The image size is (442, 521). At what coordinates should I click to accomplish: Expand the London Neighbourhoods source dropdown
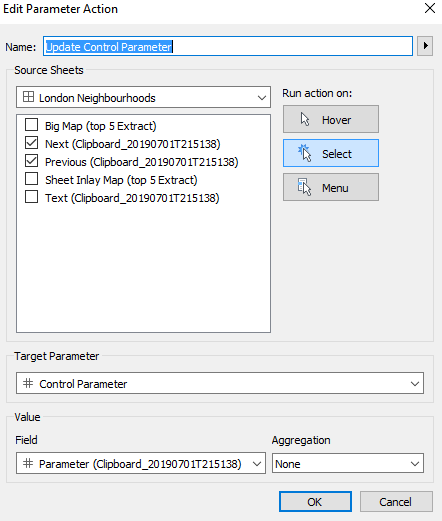(143, 97)
